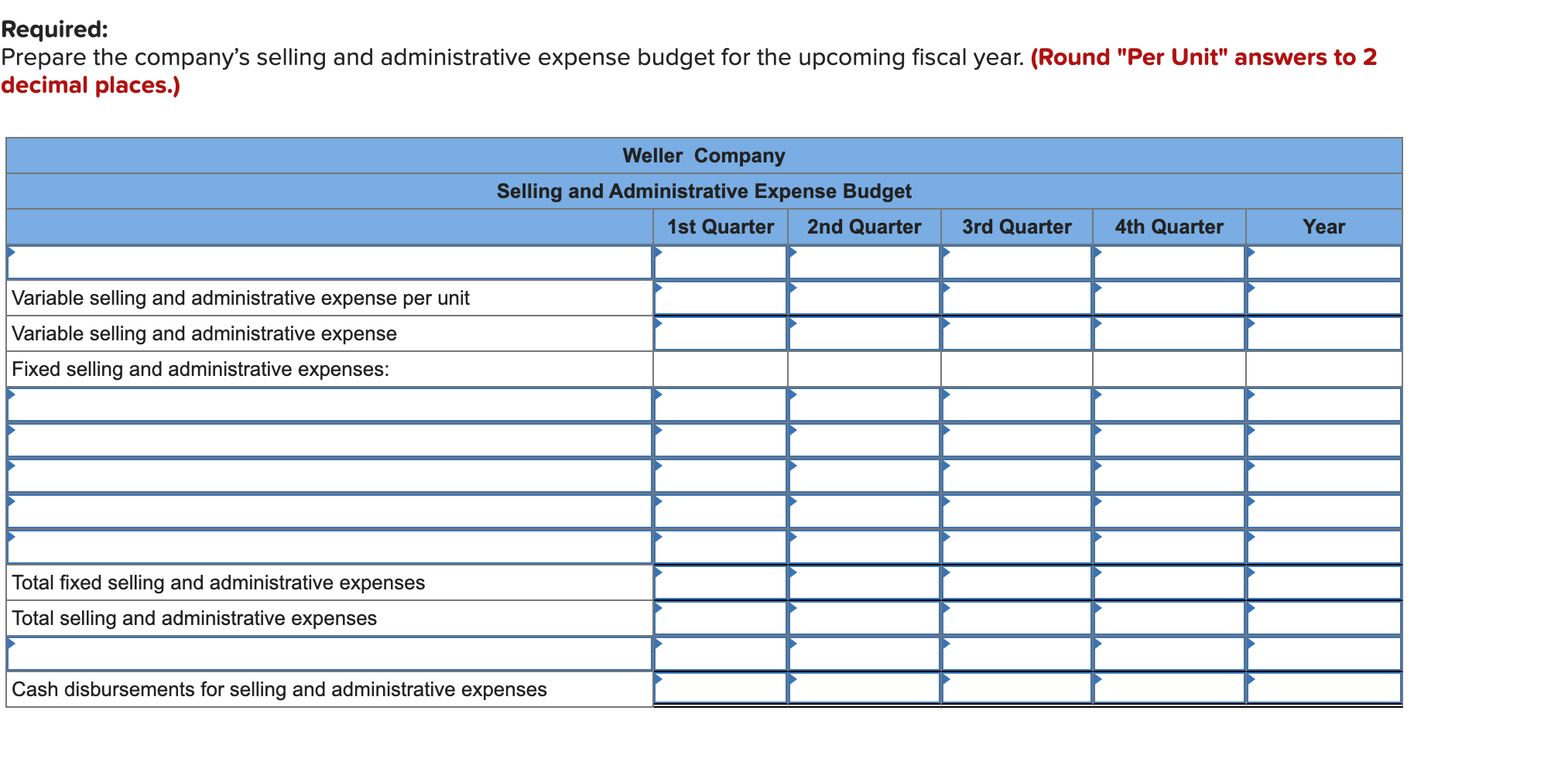Click 3rd Quarter Total fixed selling and administrative expenses cell
The width and height of the screenshot is (1568, 765).
(1017, 582)
